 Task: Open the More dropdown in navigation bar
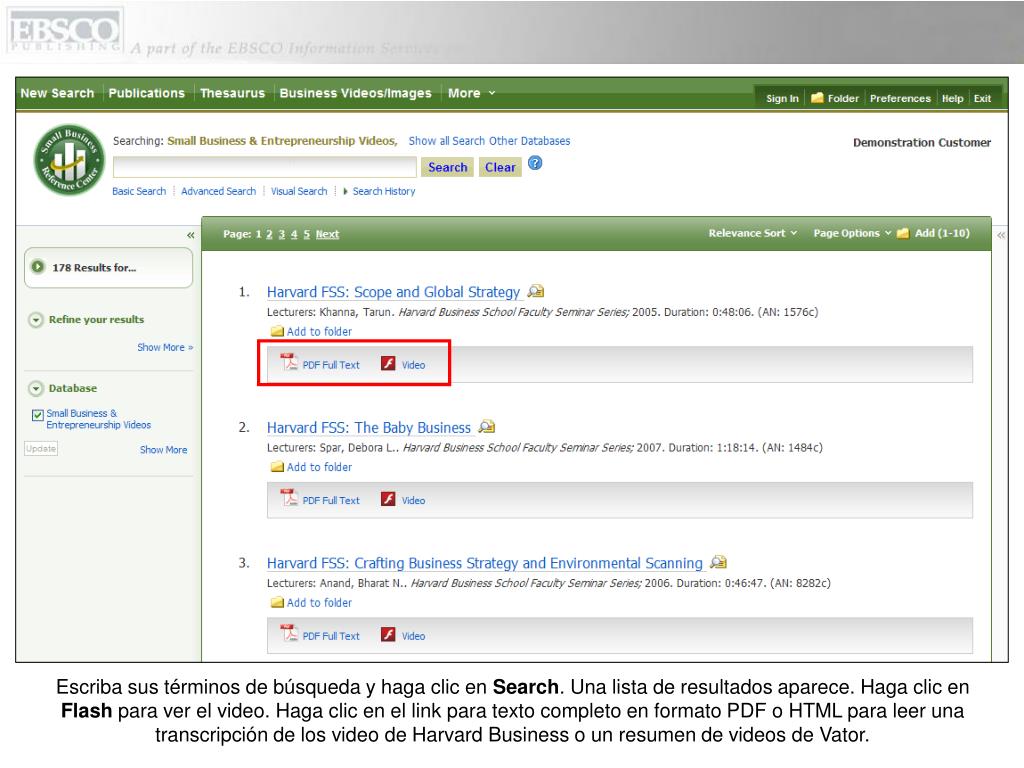472,93
